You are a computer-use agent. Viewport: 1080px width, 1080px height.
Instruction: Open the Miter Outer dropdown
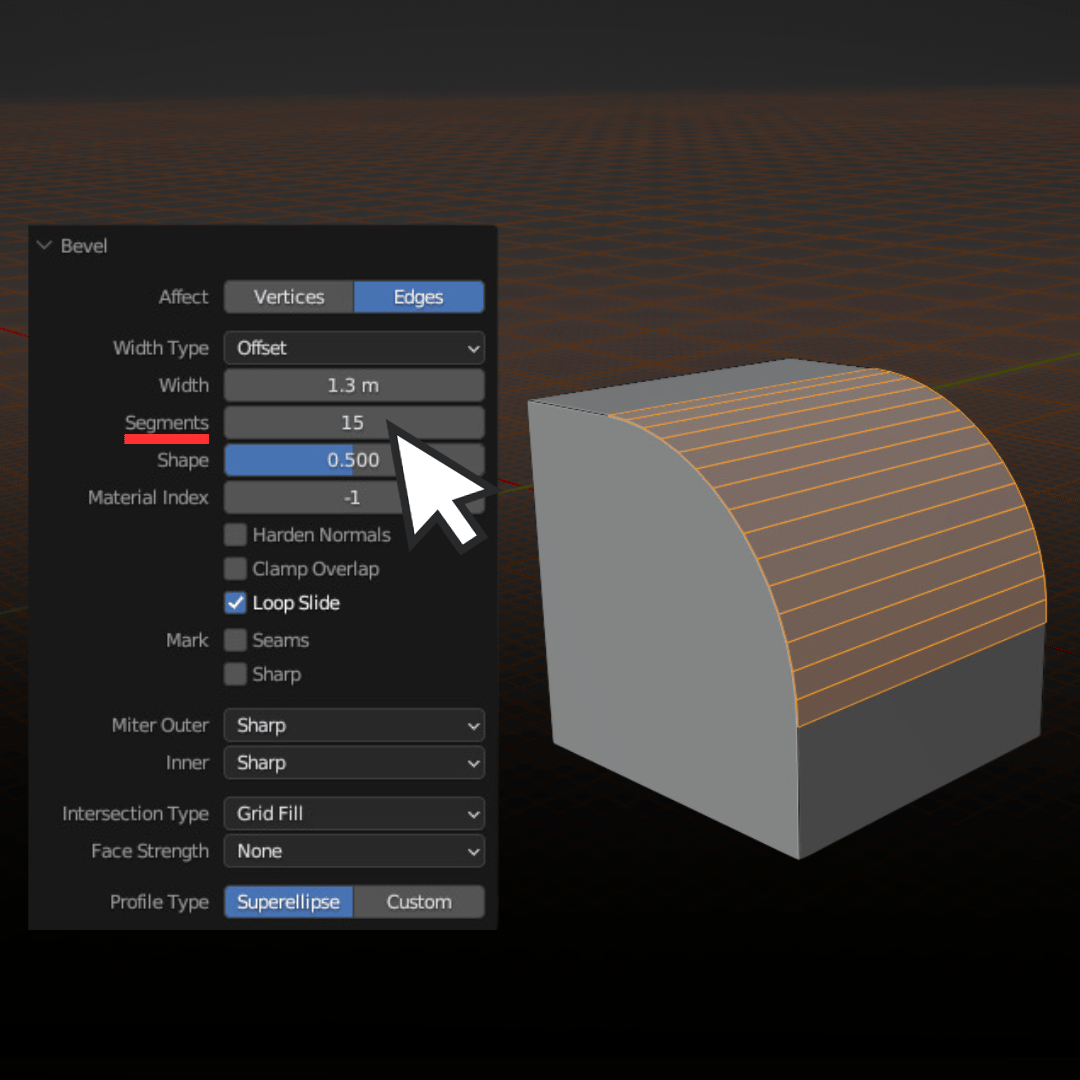(x=354, y=725)
